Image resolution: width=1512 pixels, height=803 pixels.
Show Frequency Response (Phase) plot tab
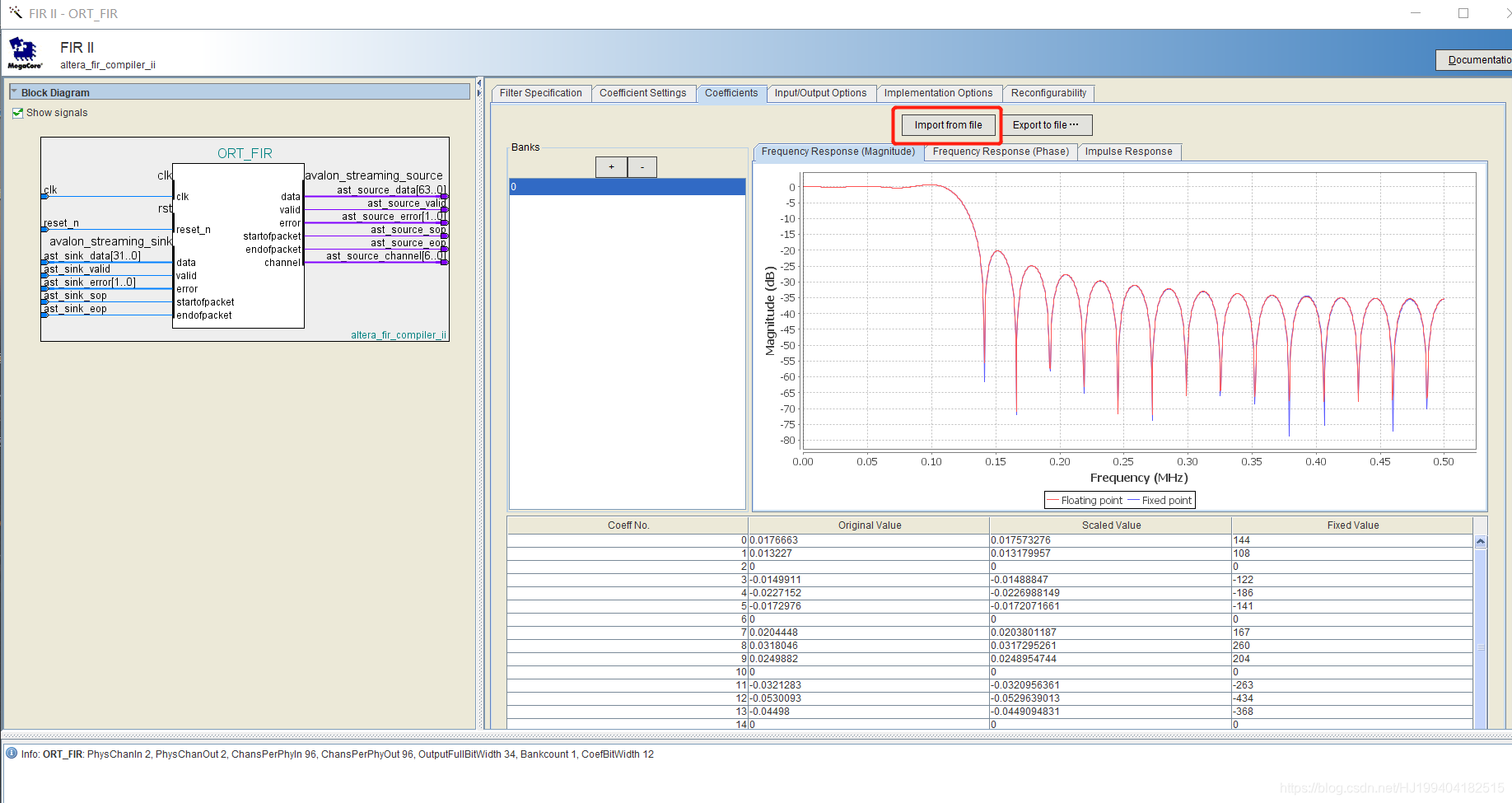coord(1001,152)
